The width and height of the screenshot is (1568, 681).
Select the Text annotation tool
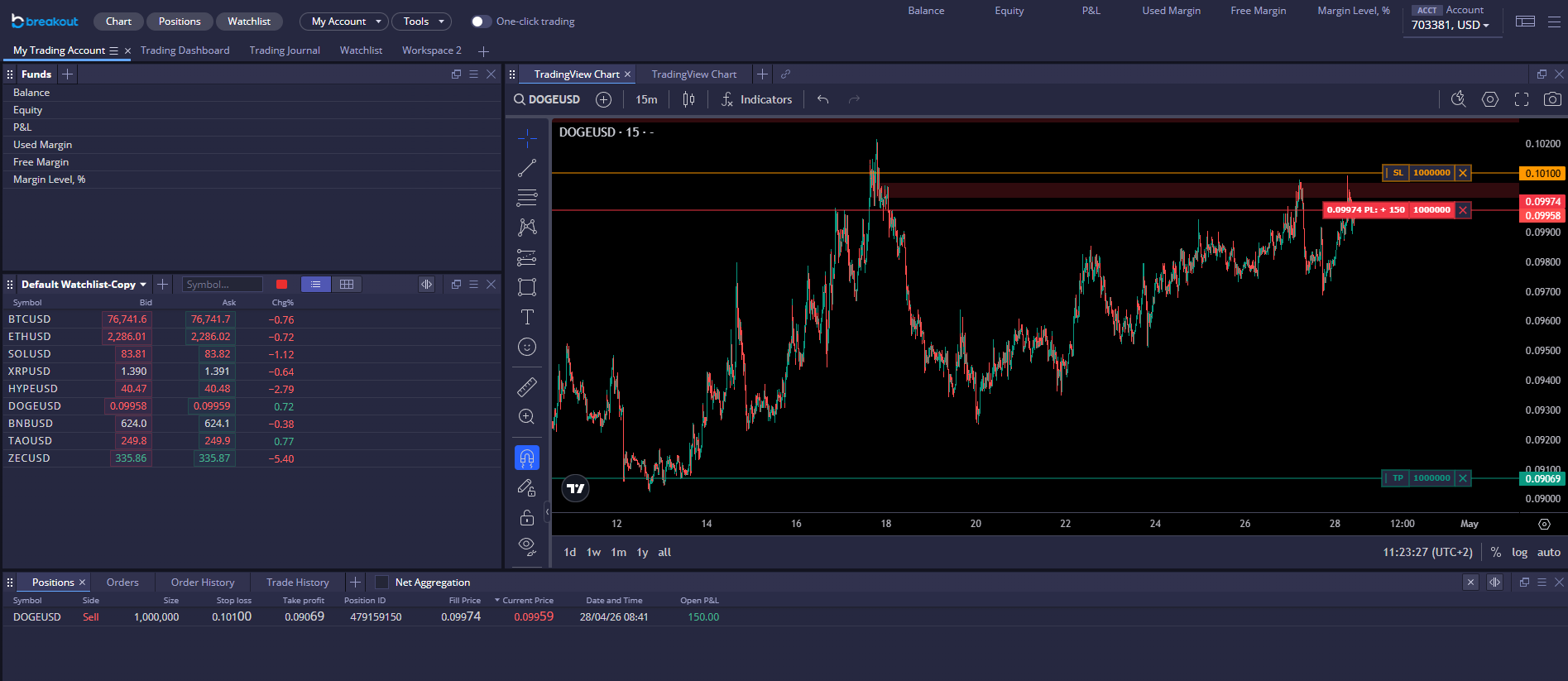pyautogui.click(x=527, y=317)
